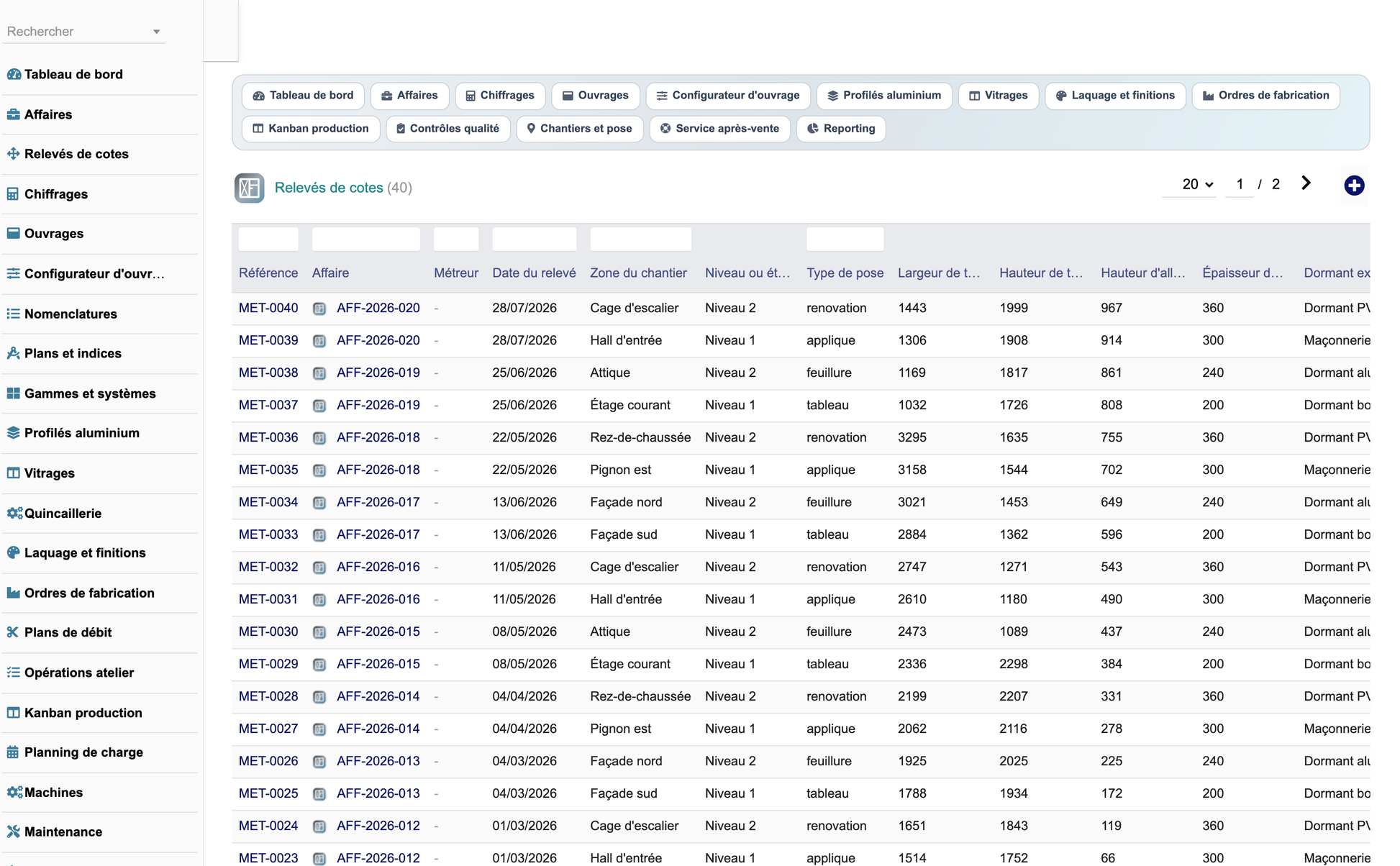This screenshot has height=866, width=1400.
Task: Open Configurateur d'ouvr… sidebar item
Action: click(94, 274)
